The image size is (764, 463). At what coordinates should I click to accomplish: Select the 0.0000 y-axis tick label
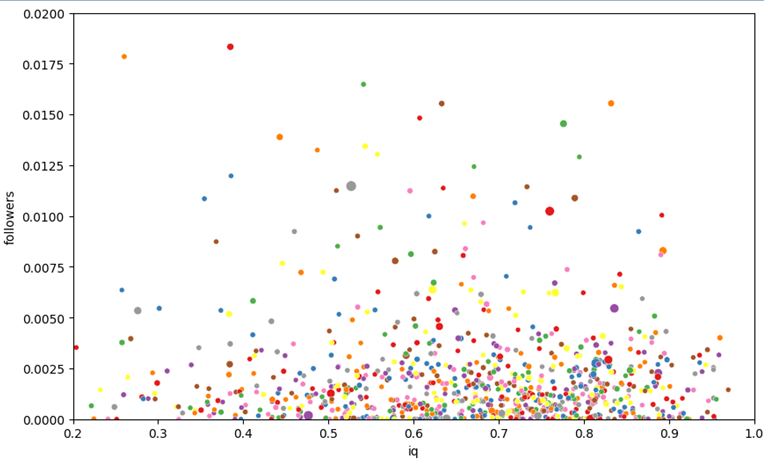[44, 420]
